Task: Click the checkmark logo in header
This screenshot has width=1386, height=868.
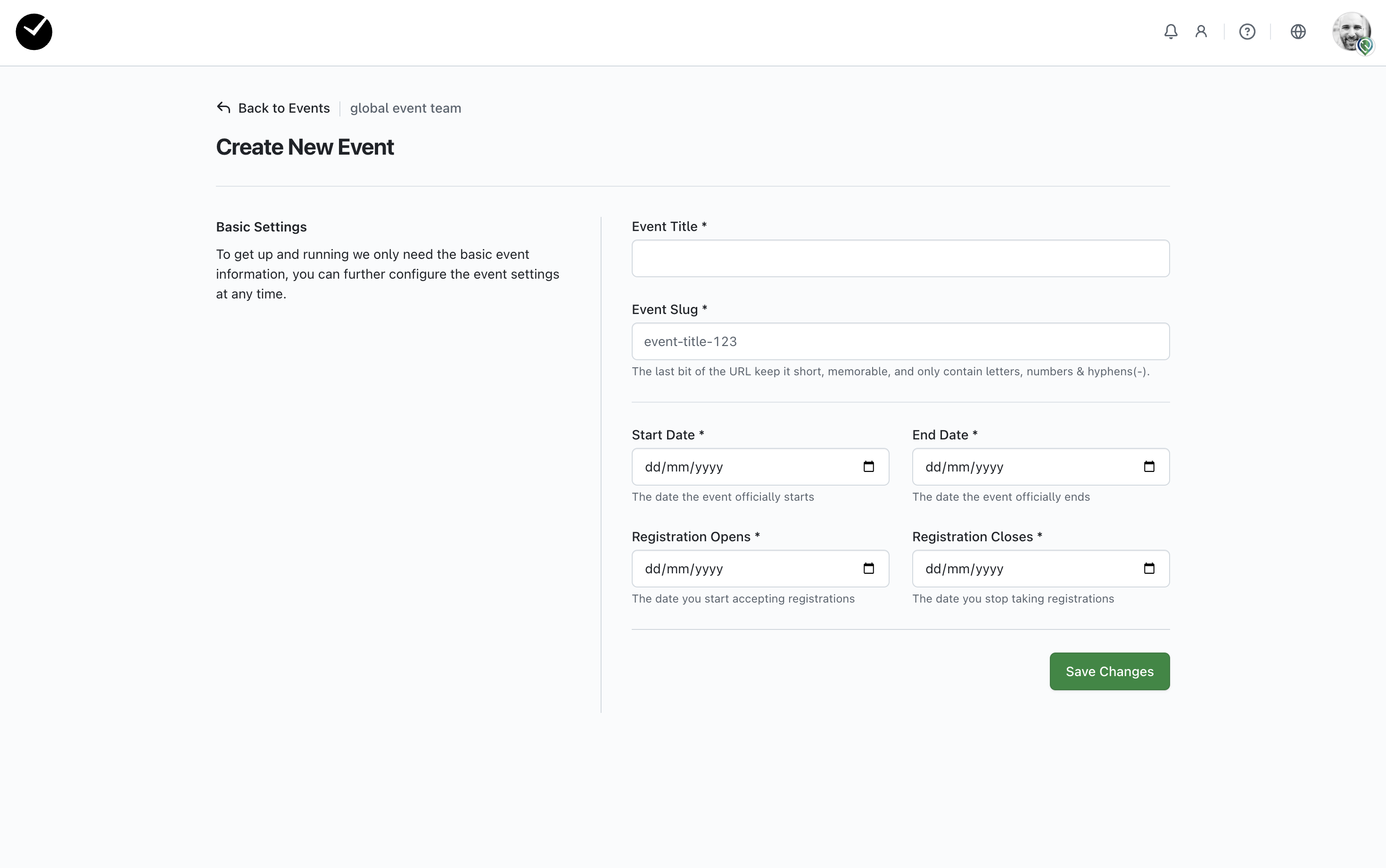Action: 34,32
